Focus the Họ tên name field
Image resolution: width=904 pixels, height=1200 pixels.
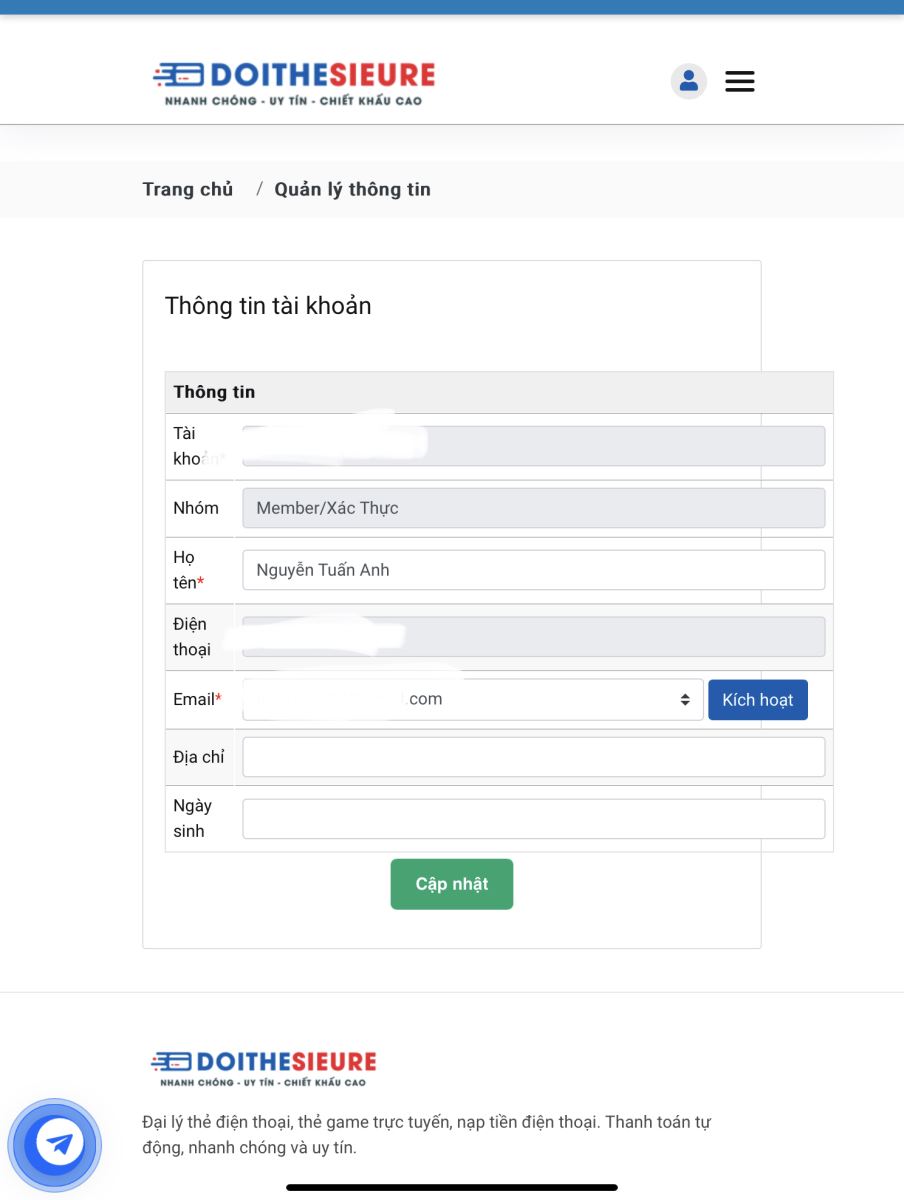click(x=533, y=570)
